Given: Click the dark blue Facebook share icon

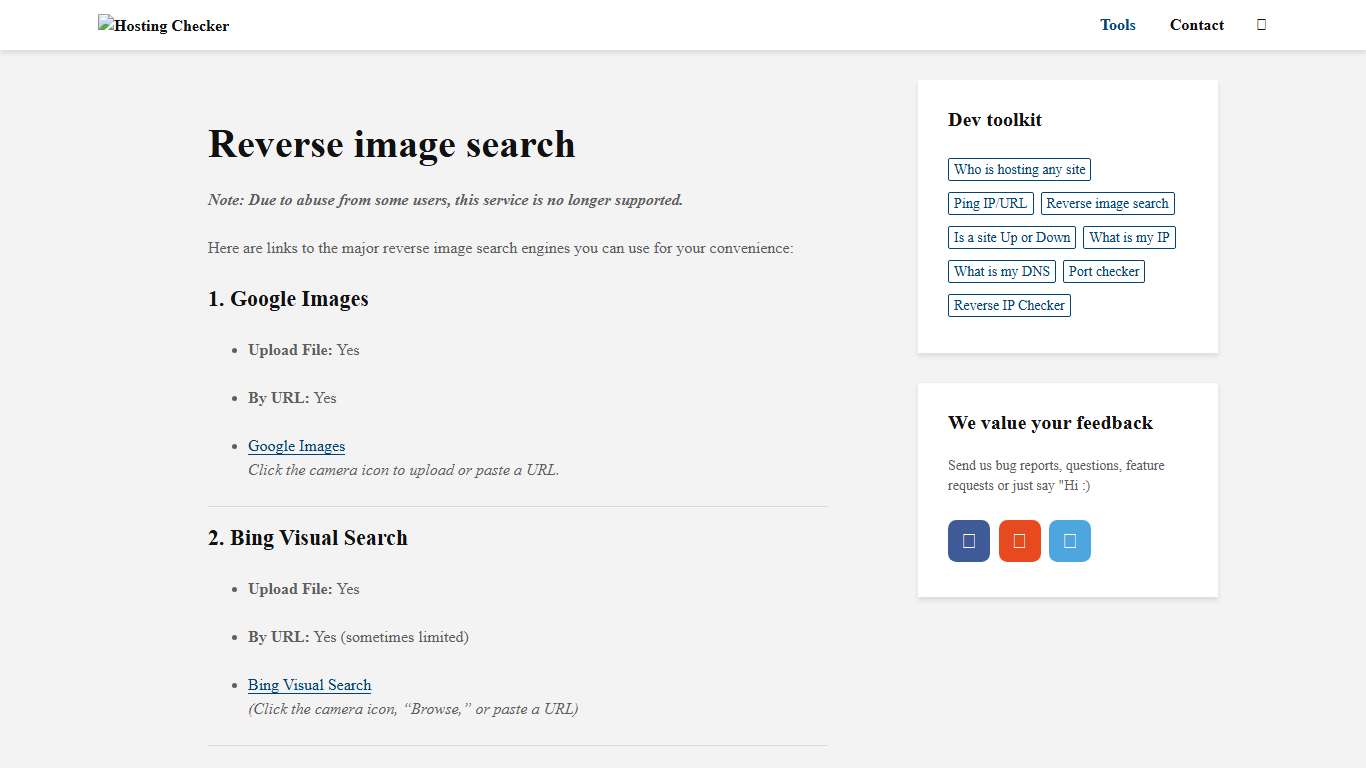Looking at the screenshot, I should (x=968, y=540).
